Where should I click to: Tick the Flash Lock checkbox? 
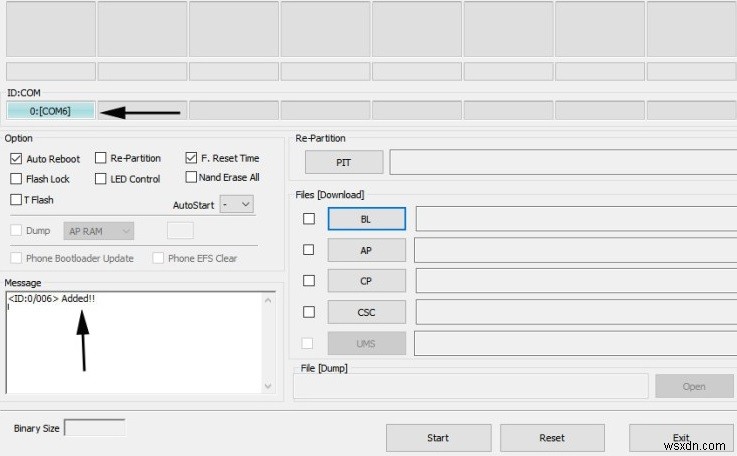(16, 179)
